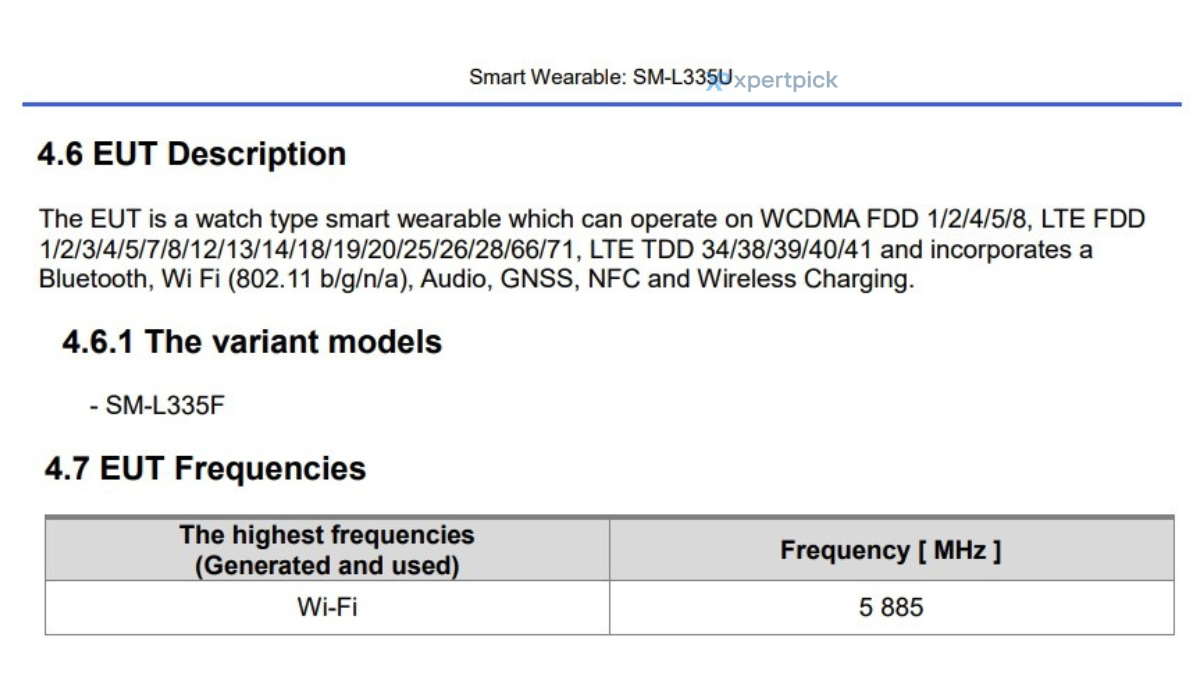Viewport: 1200px width, 680px height.
Task: Select the 4.6 EUT Description heading
Action: [x=192, y=154]
